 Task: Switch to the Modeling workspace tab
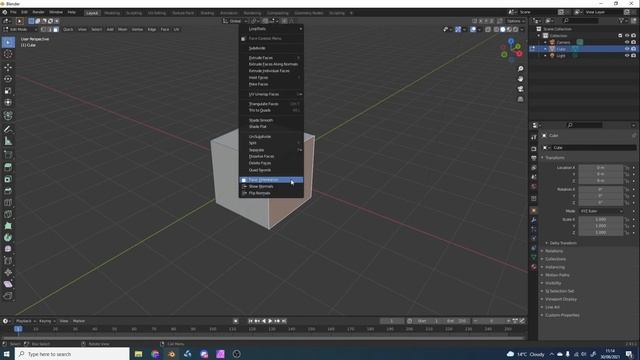(112, 13)
